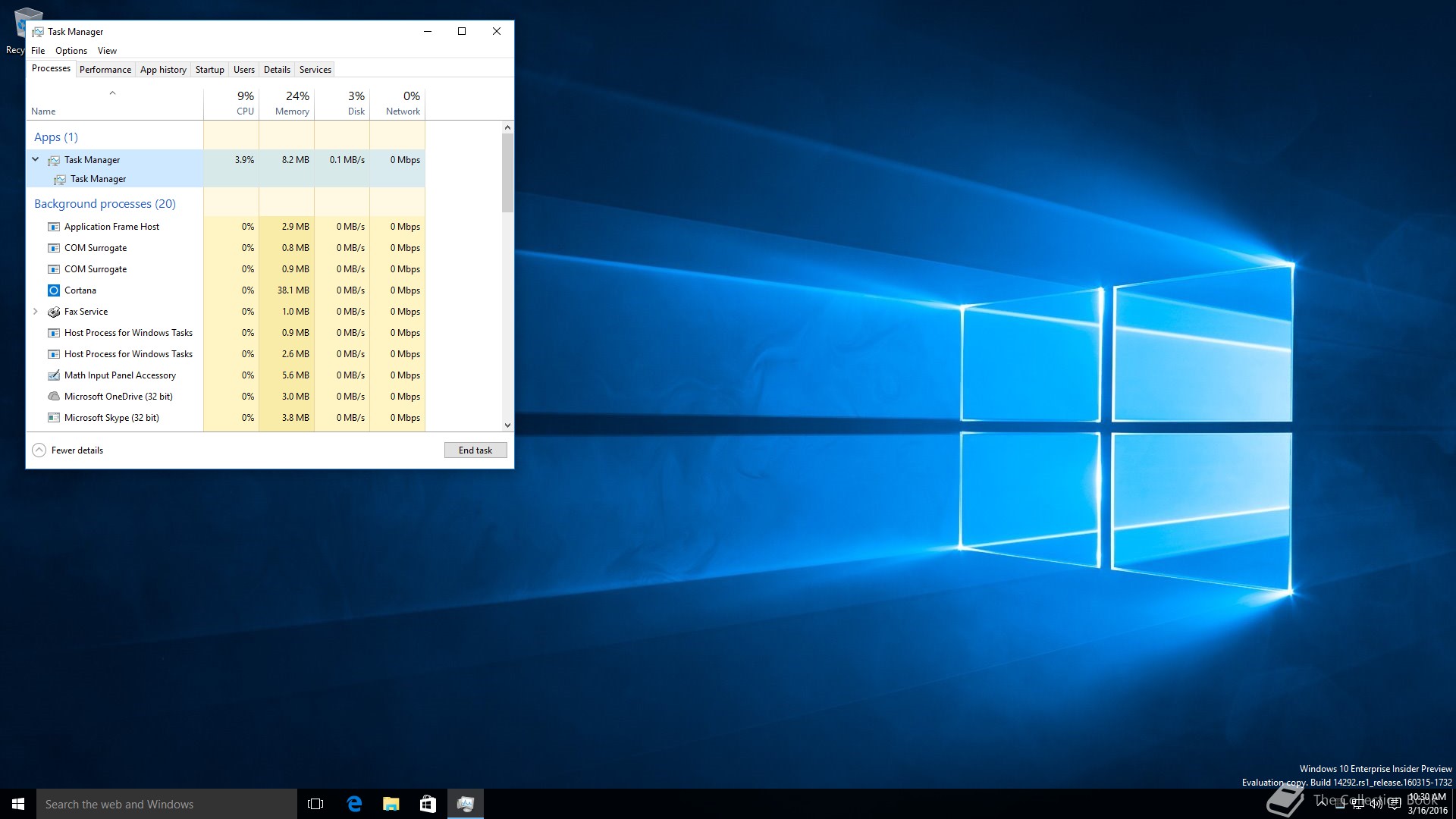
Task: Click the Microsoft OneDrive cloud icon
Action: click(54, 397)
